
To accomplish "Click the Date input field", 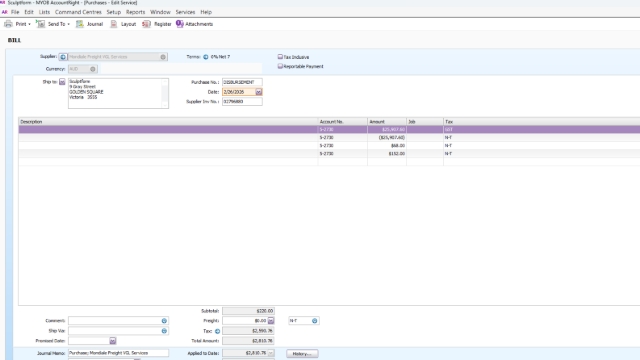I will pyautogui.click(x=239, y=92).
